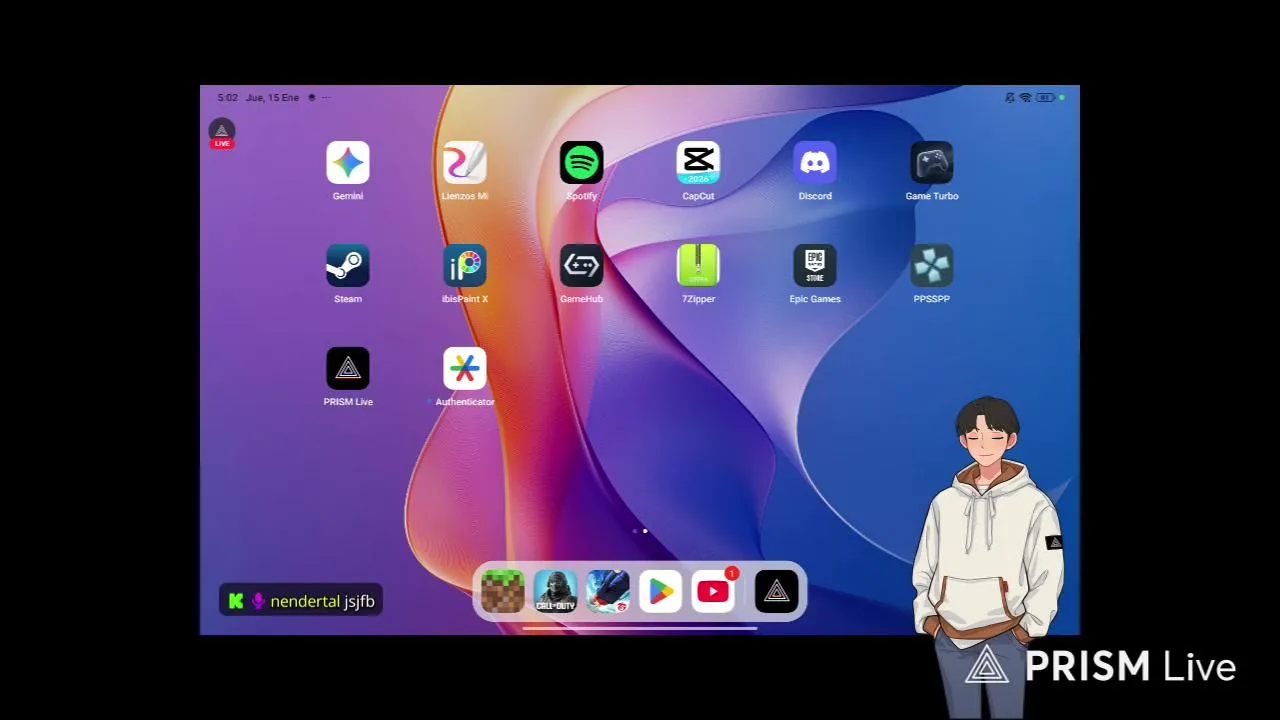Open Game Turbo
Image resolution: width=1280 pixels, height=720 pixels.
coord(932,163)
